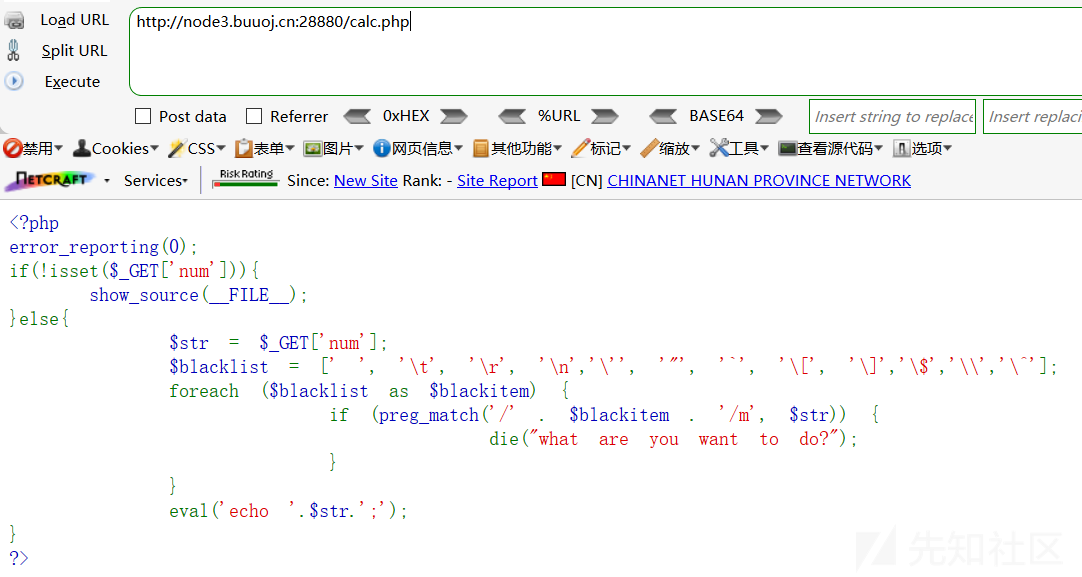Open the 查看源代码 dropdown menu
The width and height of the screenshot is (1082, 577).
pyautogui.click(x=878, y=148)
